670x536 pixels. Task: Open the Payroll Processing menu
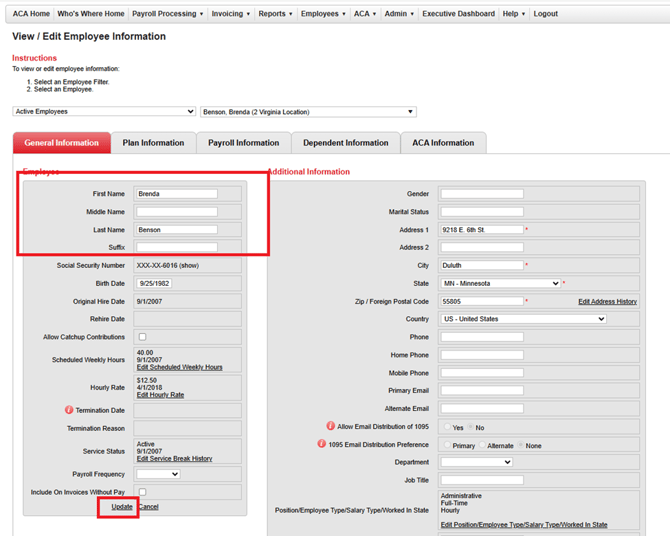167,14
